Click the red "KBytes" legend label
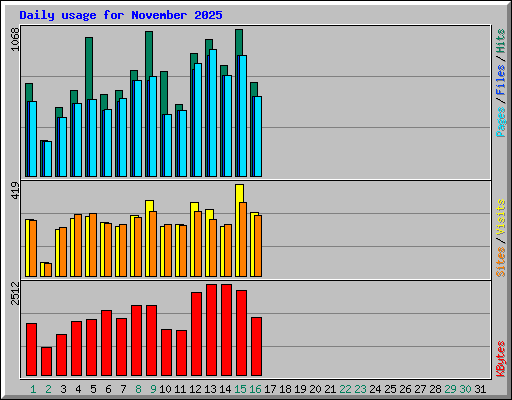The height and width of the screenshot is (400, 512). [x=501, y=359]
